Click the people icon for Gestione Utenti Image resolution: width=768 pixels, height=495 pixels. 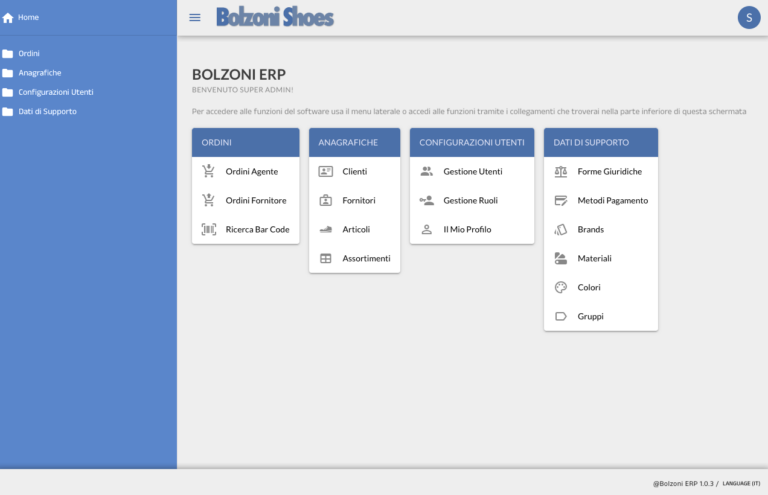coord(427,171)
